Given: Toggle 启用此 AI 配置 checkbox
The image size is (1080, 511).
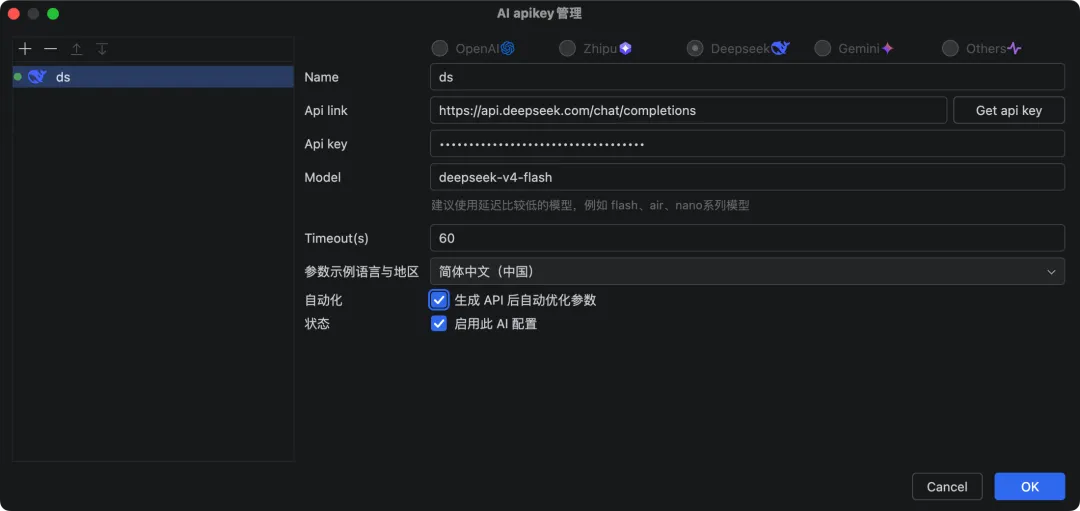Looking at the screenshot, I should pyautogui.click(x=439, y=324).
